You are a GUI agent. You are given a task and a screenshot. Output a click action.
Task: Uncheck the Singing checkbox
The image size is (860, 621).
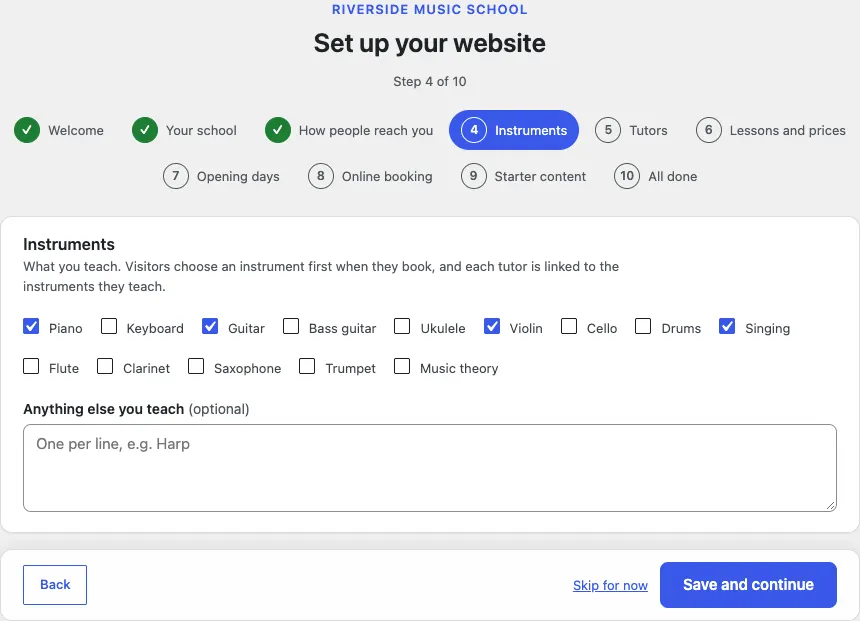tap(727, 326)
